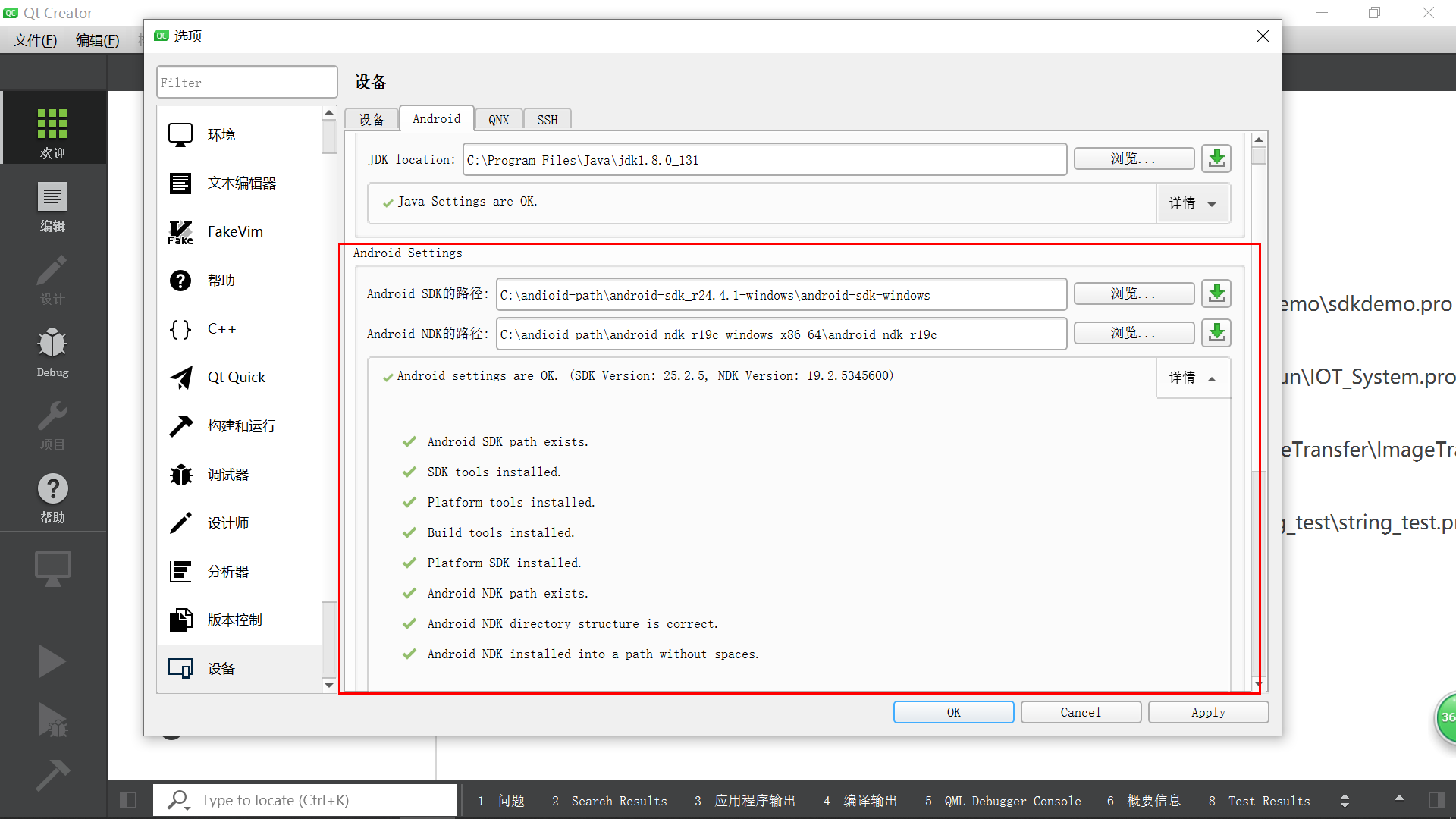
Task: Expand Java Settings 详情 details
Action: (x=1193, y=203)
